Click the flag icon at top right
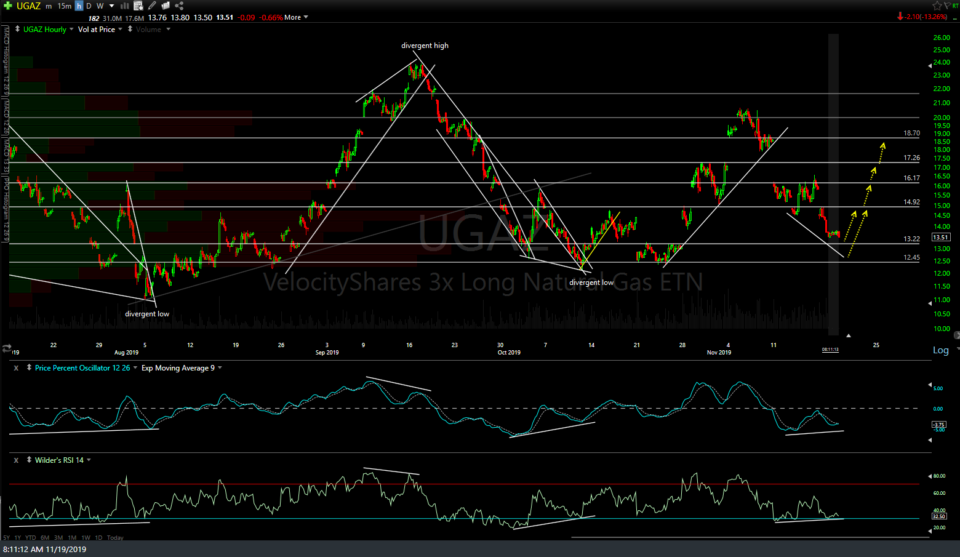This screenshot has height=557, width=960. click(945, 7)
